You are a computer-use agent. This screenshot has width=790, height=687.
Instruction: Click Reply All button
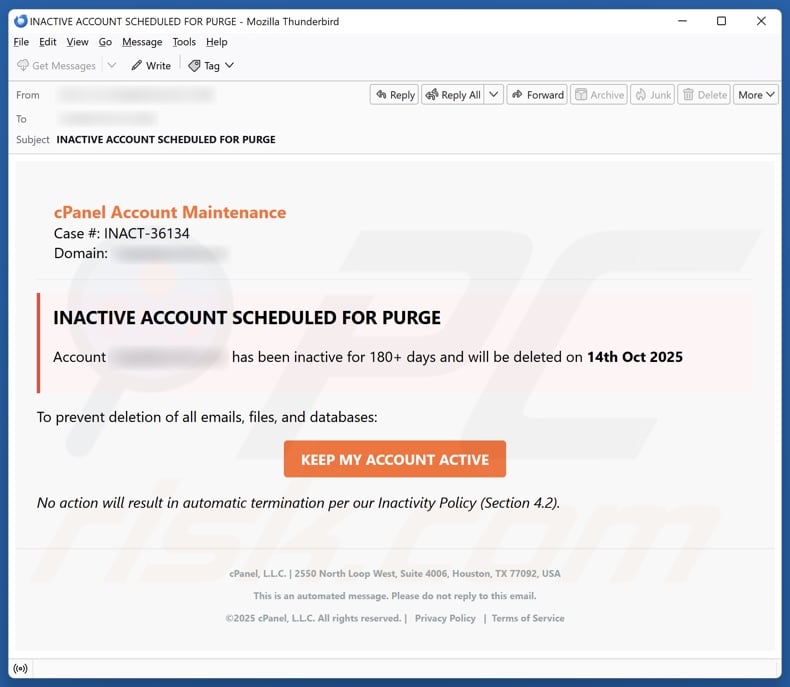tap(453, 95)
